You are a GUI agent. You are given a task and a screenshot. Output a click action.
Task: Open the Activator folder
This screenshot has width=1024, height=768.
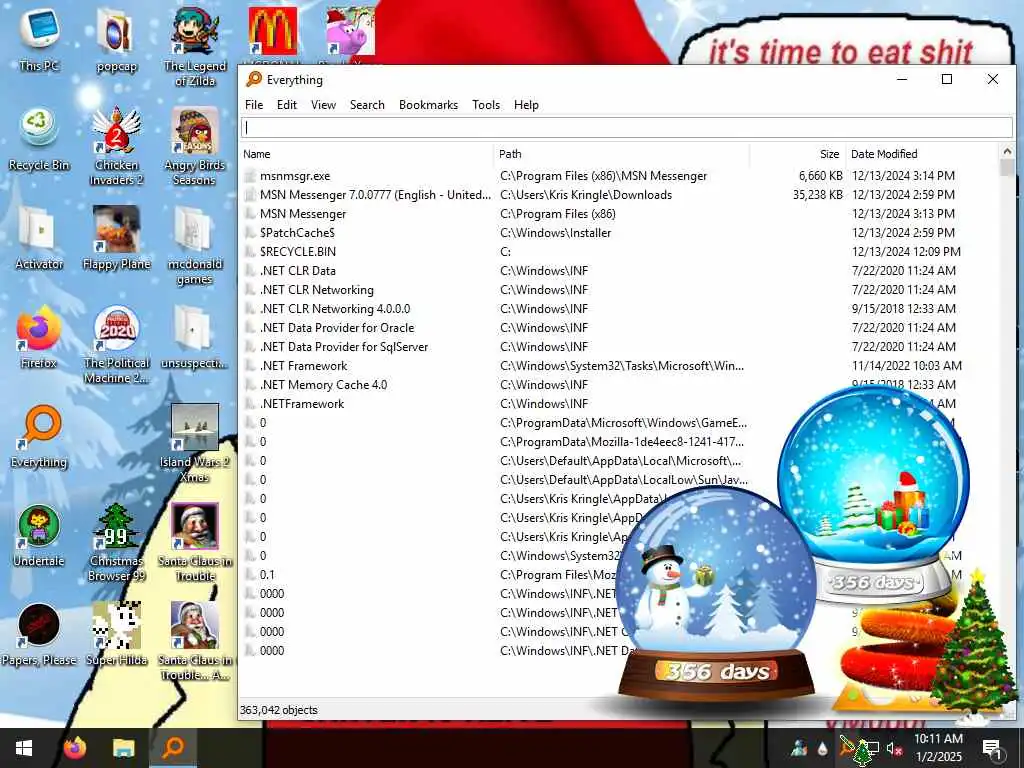(x=39, y=237)
